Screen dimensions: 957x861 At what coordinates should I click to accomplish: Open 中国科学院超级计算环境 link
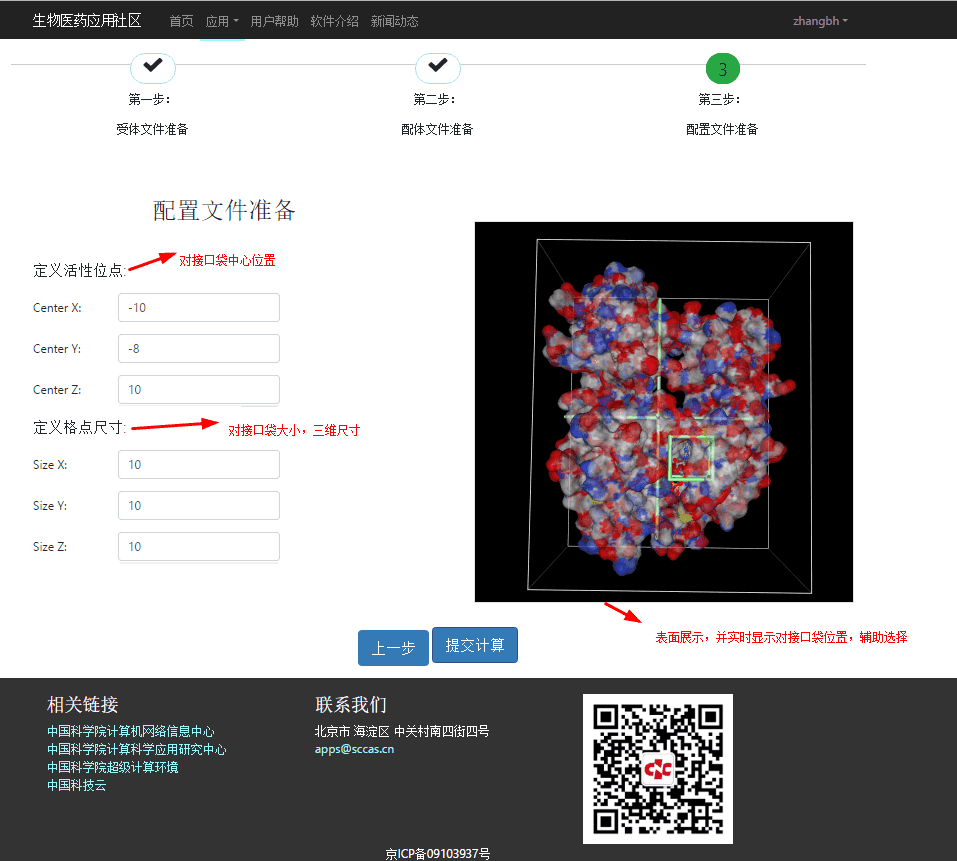click(113, 767)
